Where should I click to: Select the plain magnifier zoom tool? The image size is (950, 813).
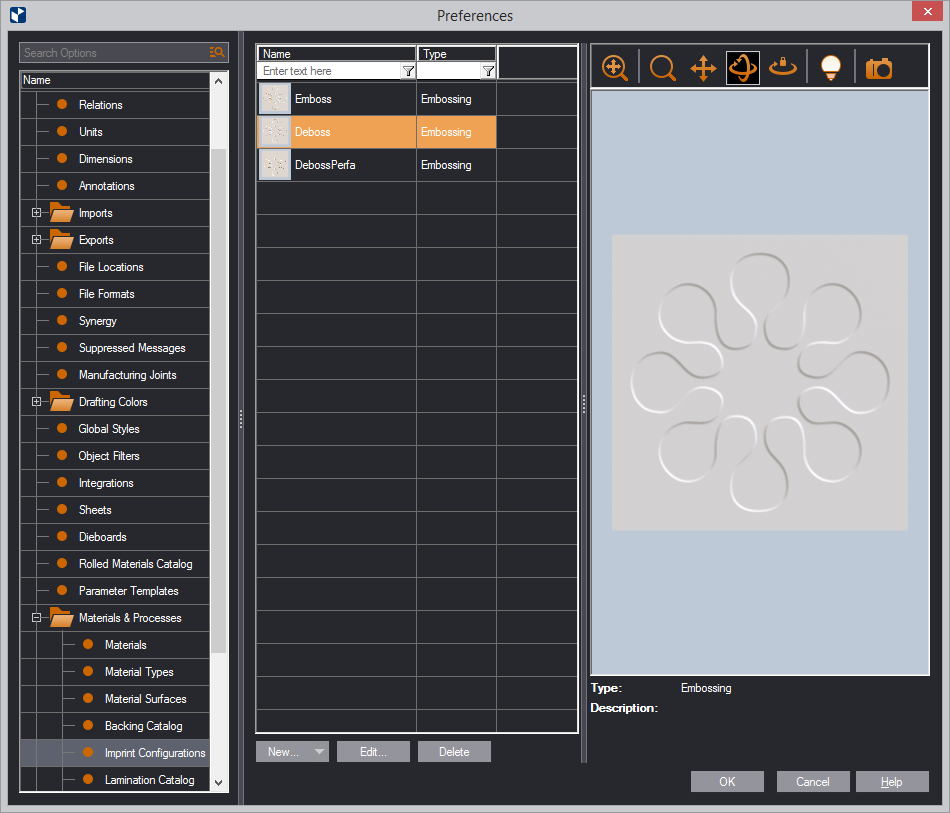[662, 68]
